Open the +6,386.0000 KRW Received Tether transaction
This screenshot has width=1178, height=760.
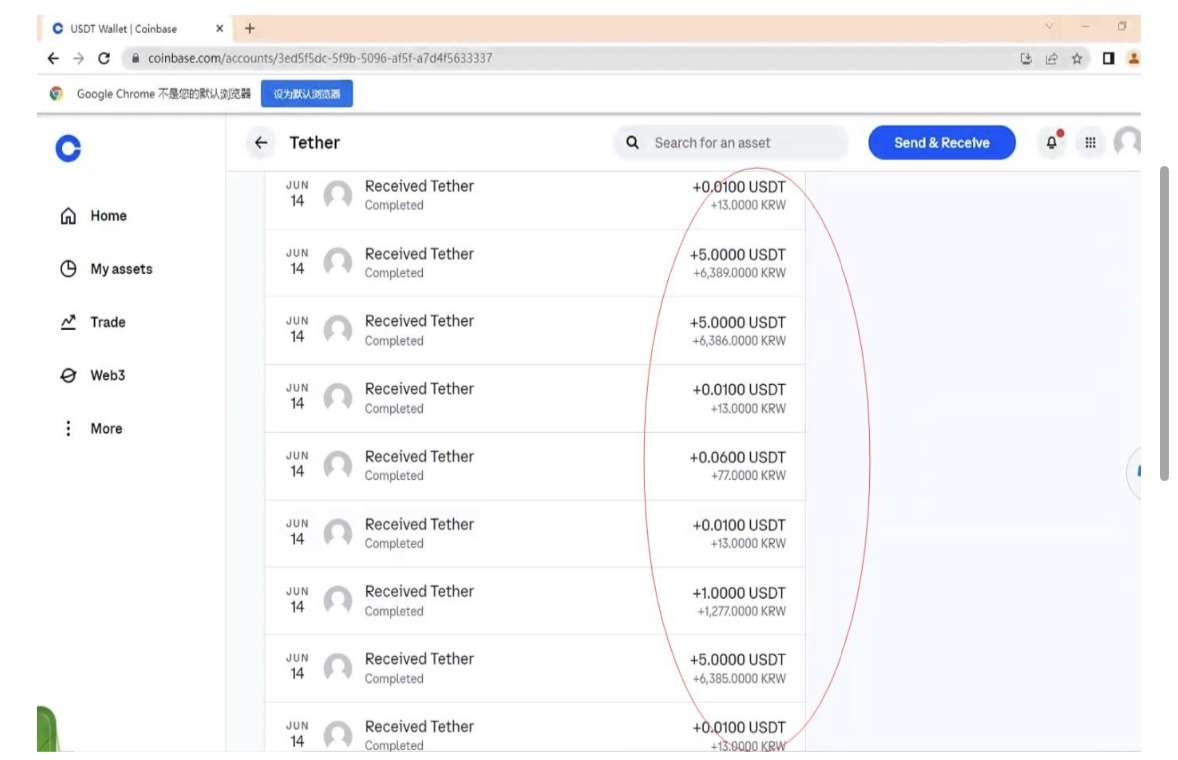click(x=535, y=330)
